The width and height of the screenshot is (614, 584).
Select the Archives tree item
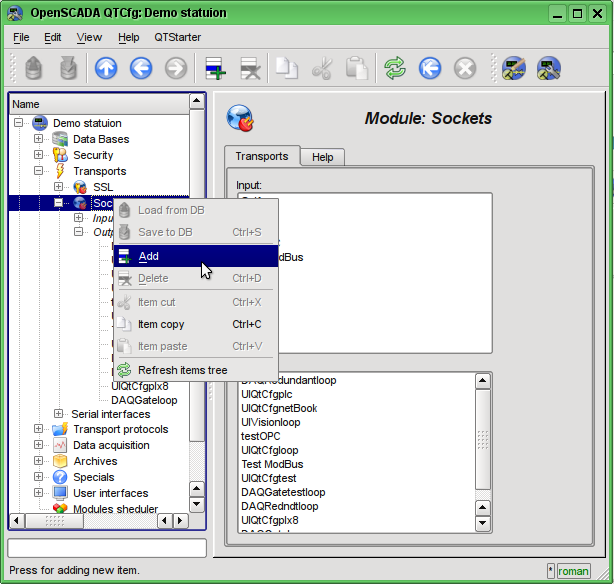[x=94, y=461]
